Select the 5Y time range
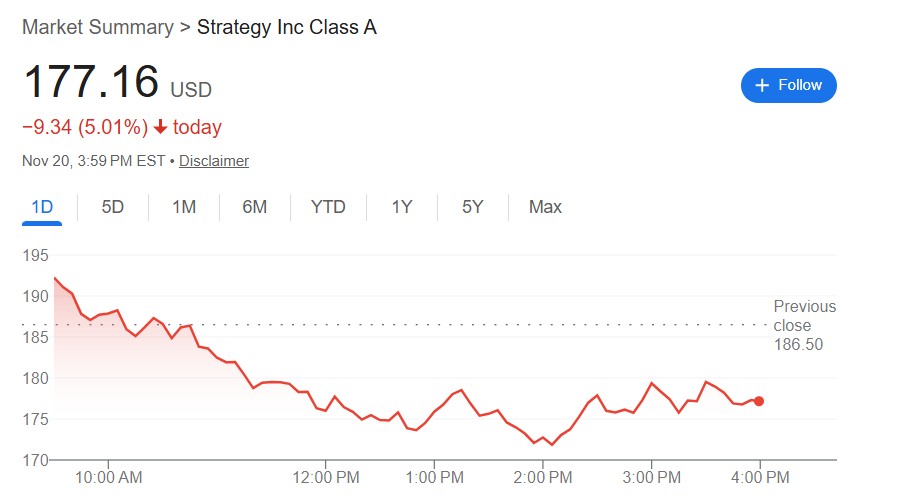The width and height of the screenshot is (901, 504). 472,207
